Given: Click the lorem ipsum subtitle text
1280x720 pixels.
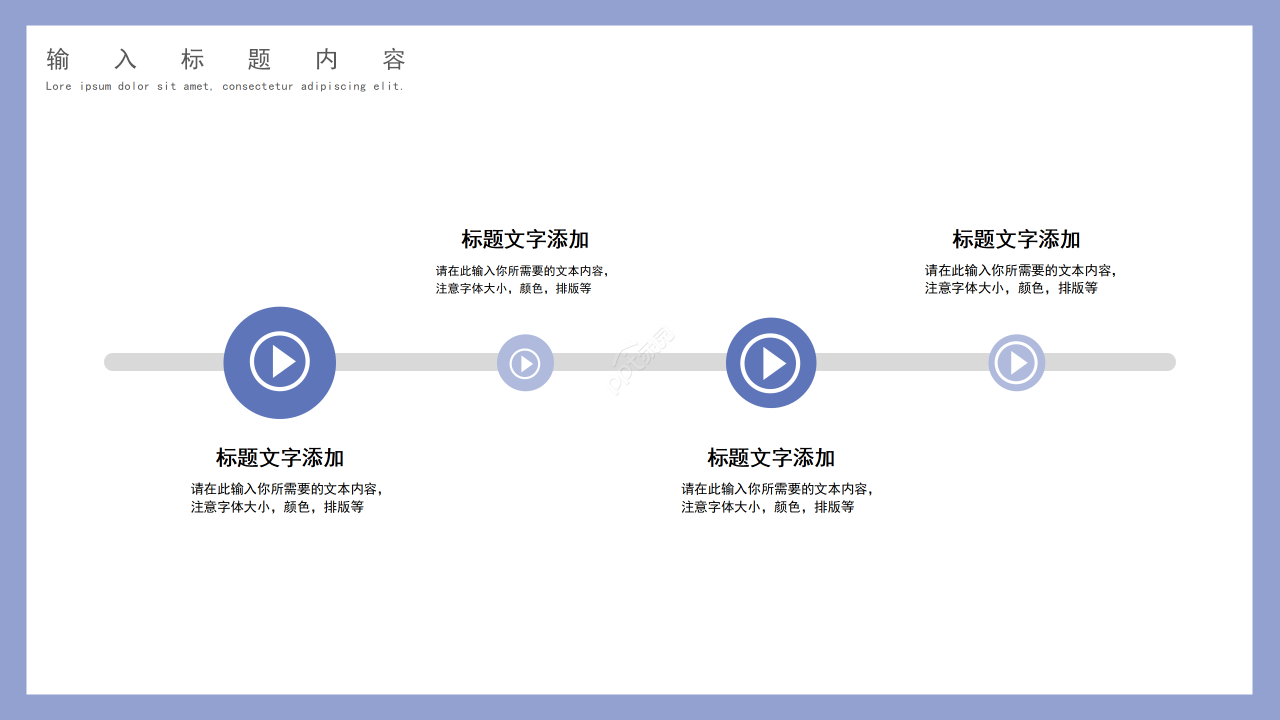Looking at the screenshot, I should [225, 86].
